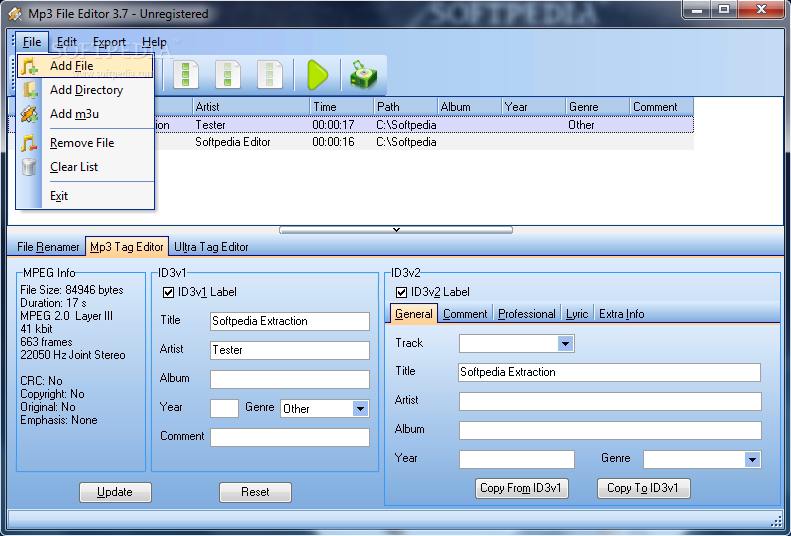Click the Comment column header

[x=662, y=107]
